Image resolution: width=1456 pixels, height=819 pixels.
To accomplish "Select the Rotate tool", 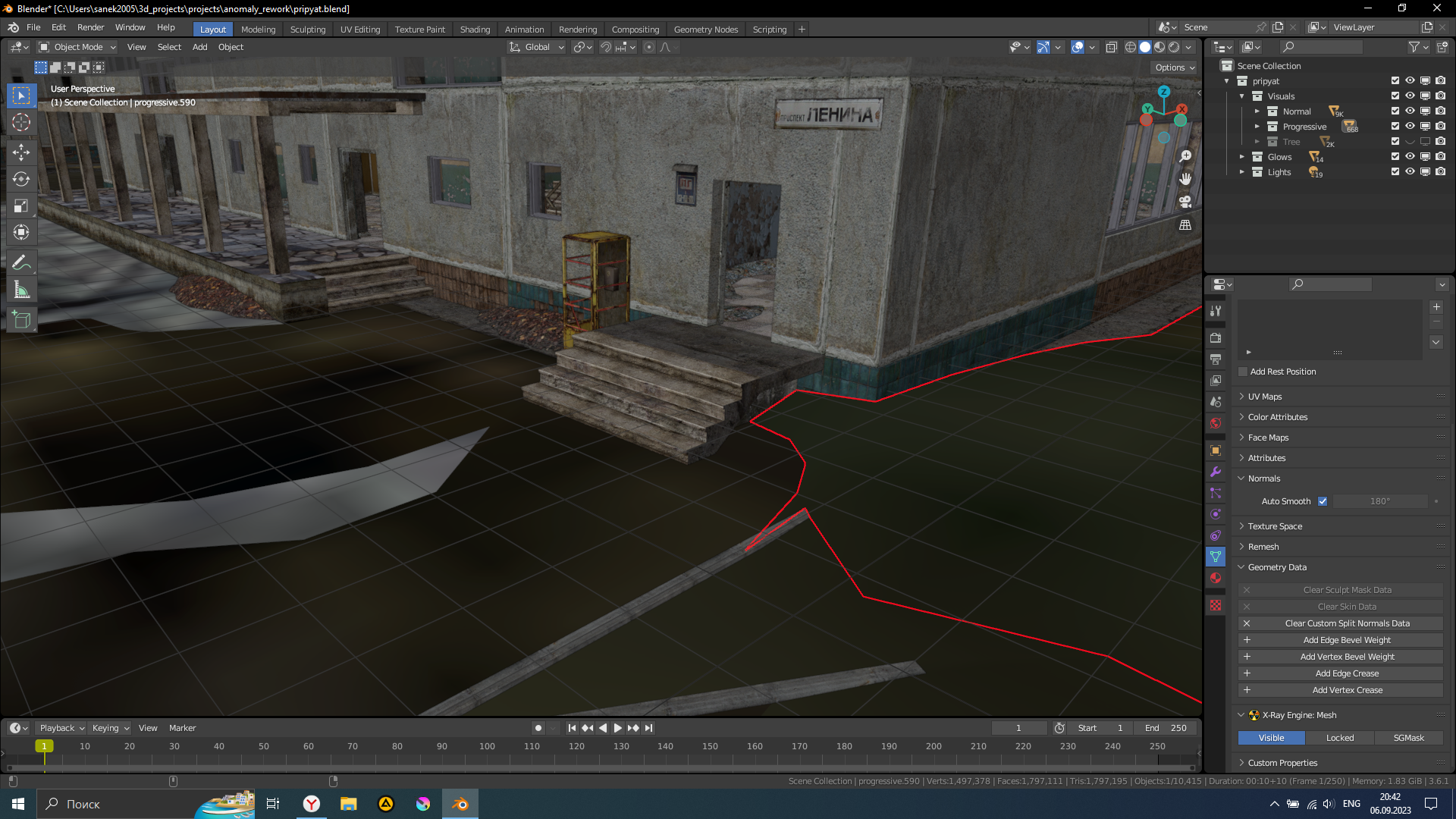I will [21, 180].
